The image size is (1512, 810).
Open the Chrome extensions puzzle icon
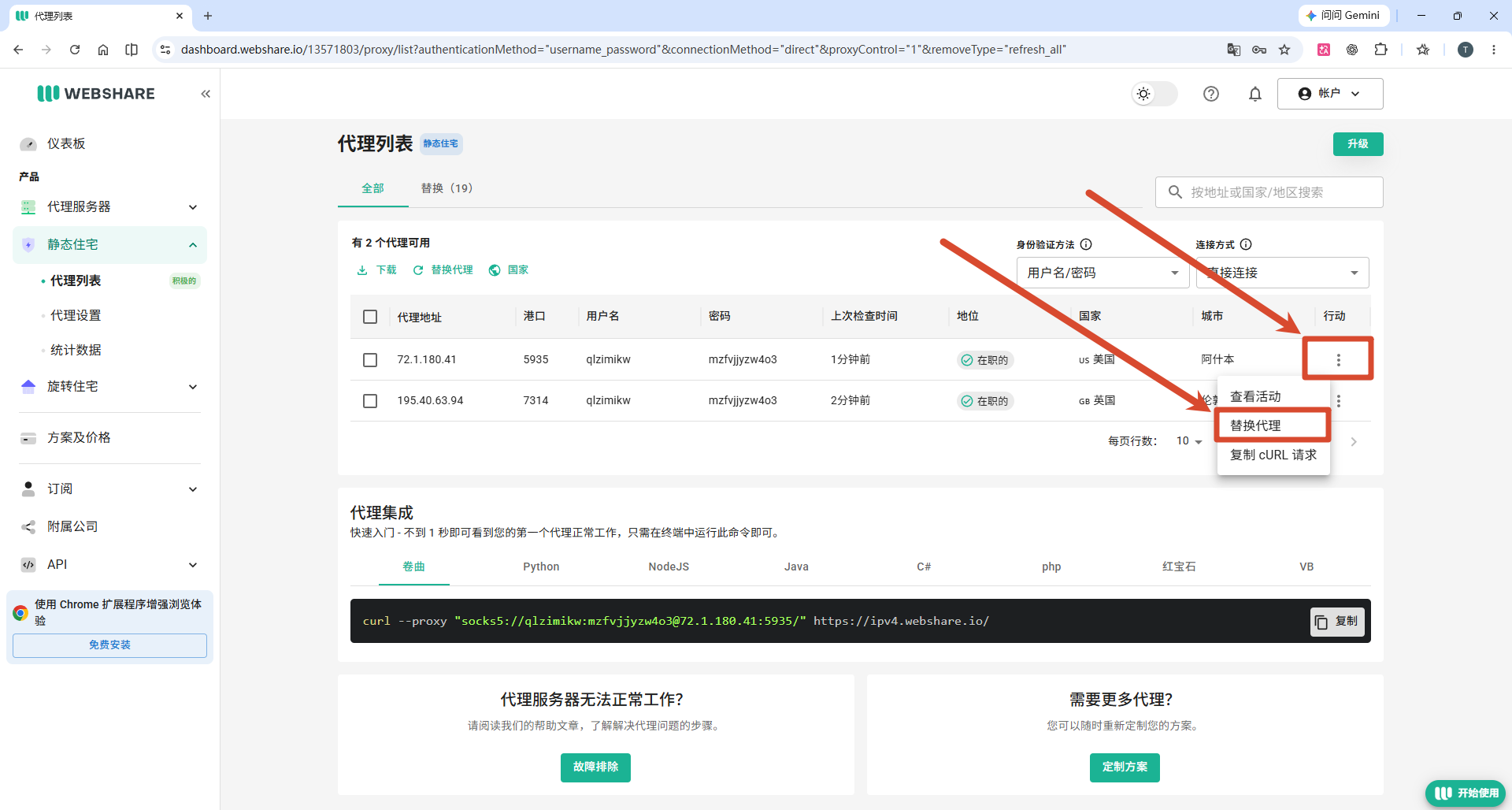(1380, 50)
